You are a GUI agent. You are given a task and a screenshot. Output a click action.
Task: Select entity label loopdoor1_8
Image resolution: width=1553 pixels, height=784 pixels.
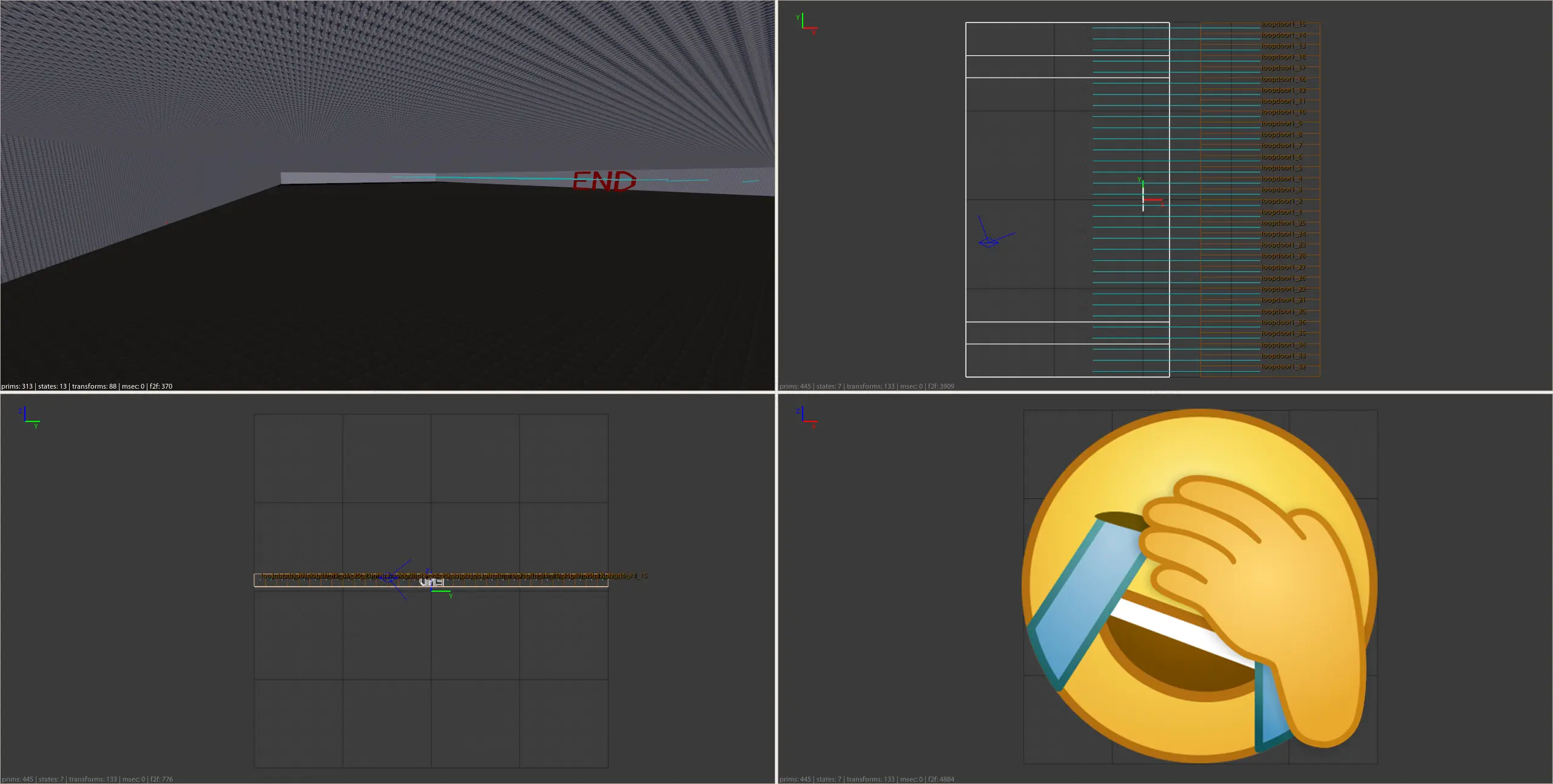point(1281,135)
